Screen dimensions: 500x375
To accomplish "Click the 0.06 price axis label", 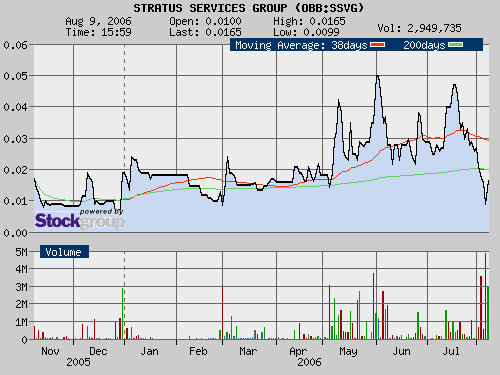I will click(x=15, y=45).
